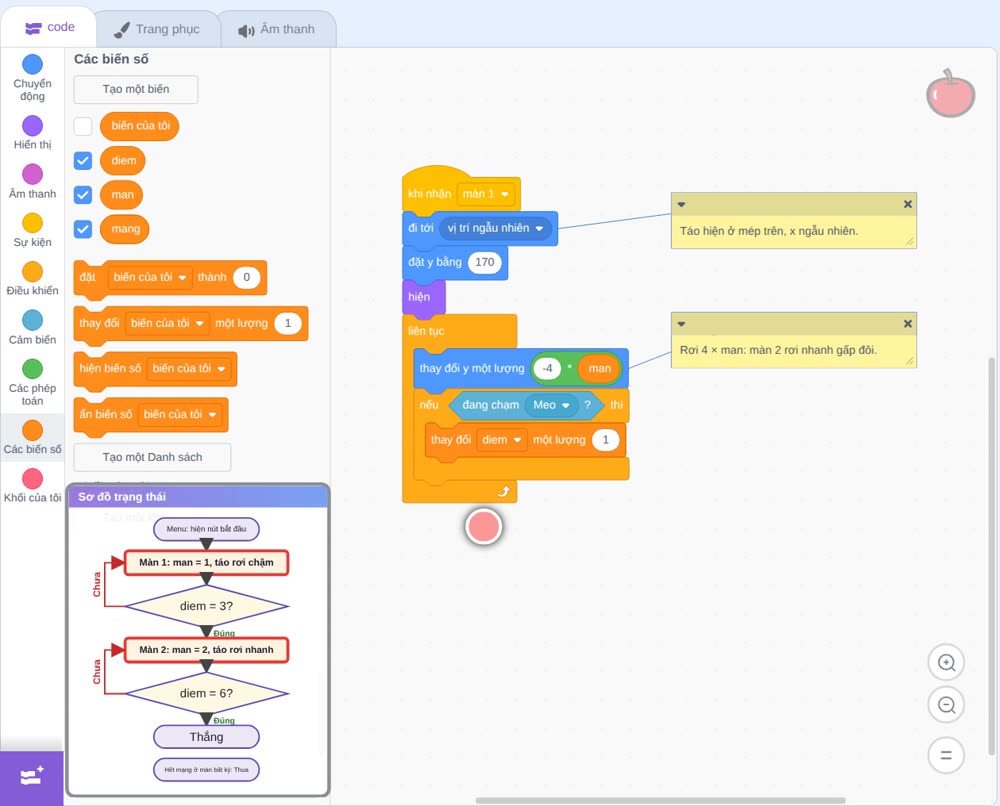Uncheck the 'diem' variable checkbox

tap(83, 161)
